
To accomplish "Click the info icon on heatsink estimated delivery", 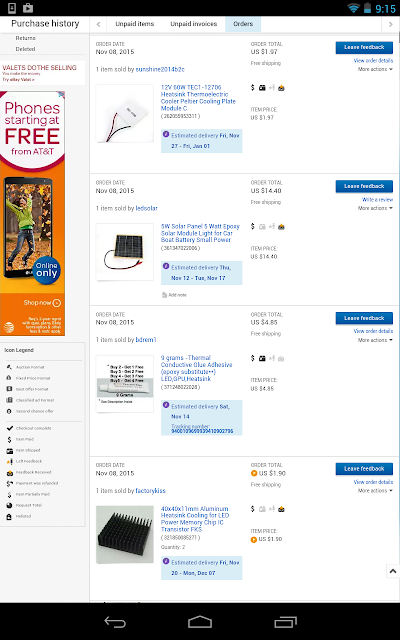I will click(x=166, y=561).
